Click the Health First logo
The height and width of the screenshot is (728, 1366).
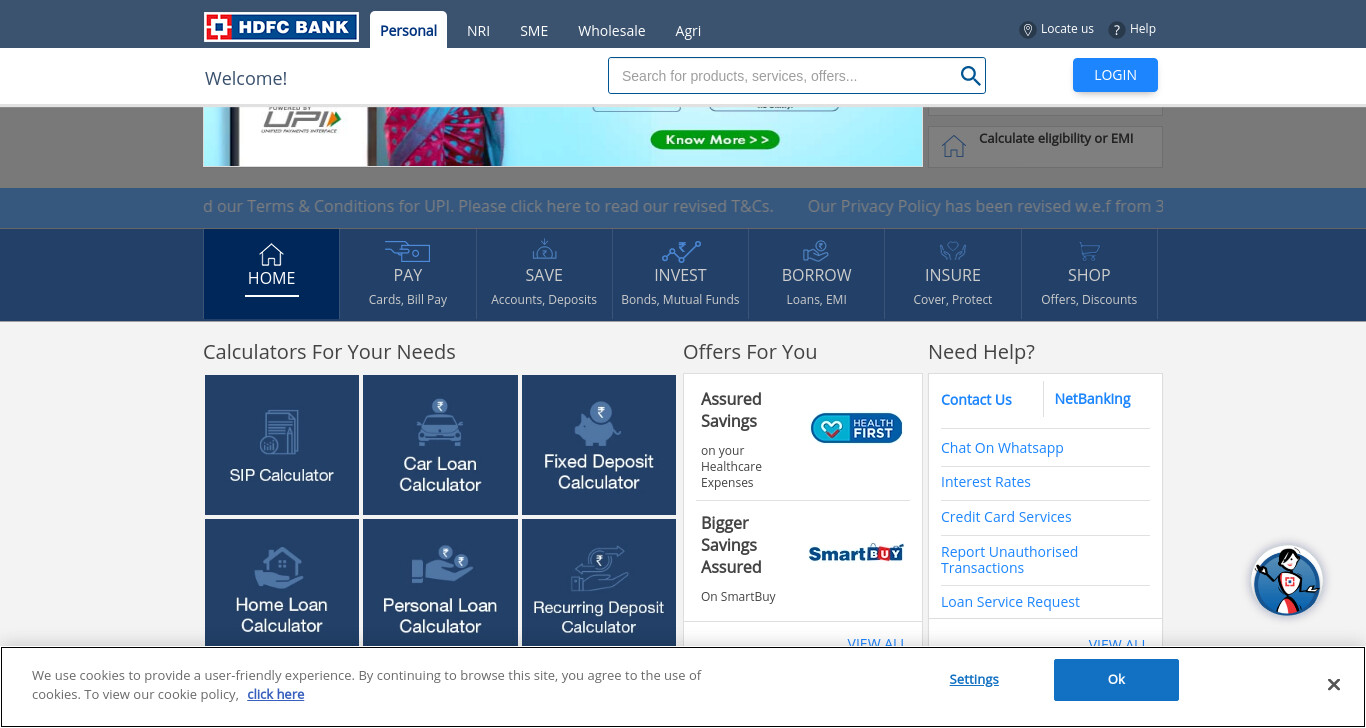(x=856, y=428)
